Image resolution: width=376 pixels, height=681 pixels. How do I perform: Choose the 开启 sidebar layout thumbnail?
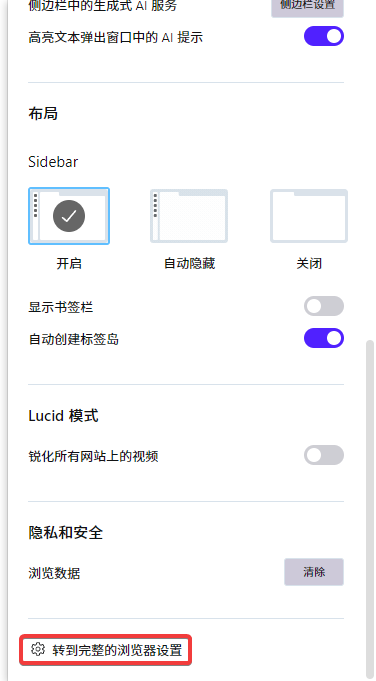coord(69,216)
